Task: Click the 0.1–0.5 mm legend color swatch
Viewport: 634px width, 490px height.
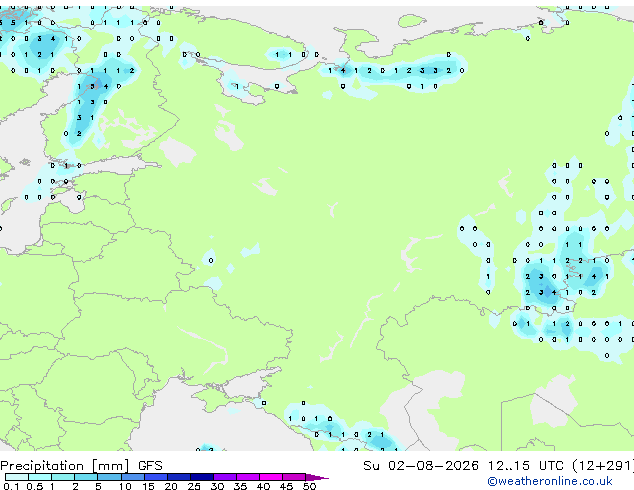Action: point(17,477)
